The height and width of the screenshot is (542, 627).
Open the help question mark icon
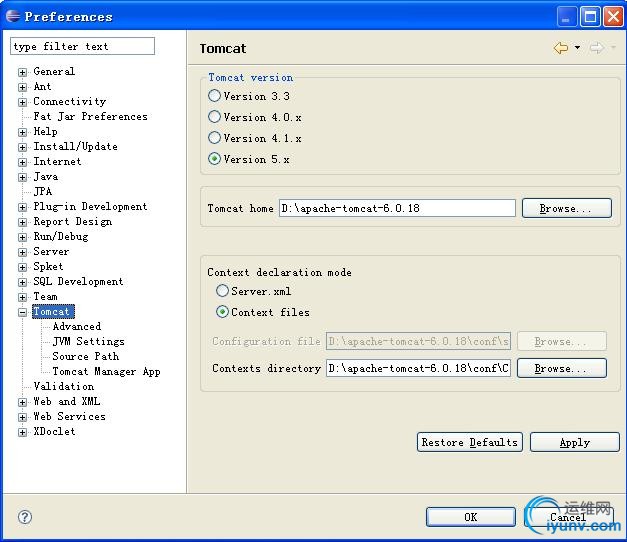[x=25, y=517]
